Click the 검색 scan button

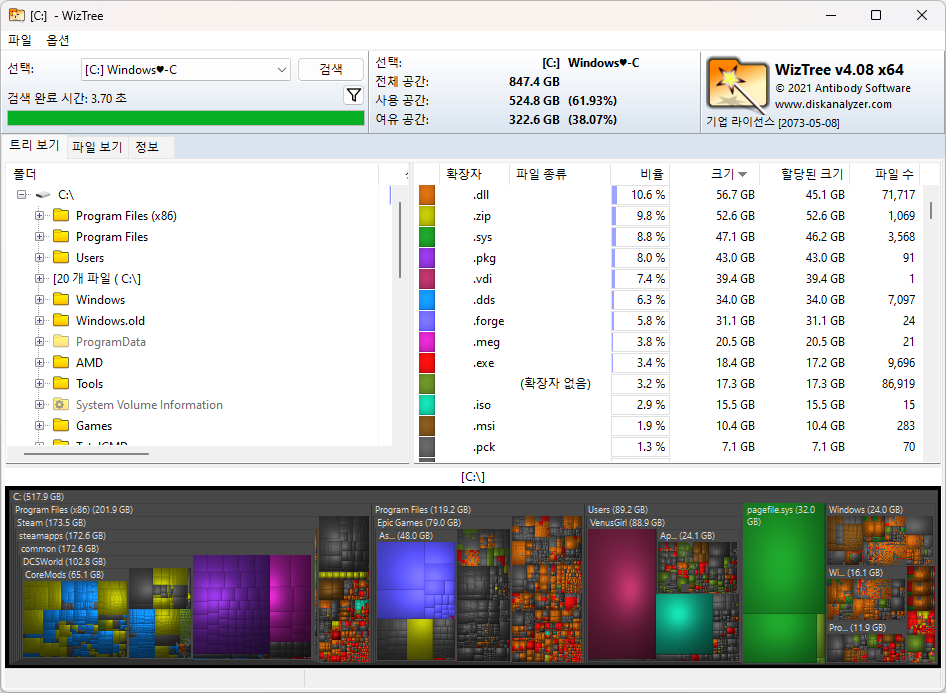[331, 69]
